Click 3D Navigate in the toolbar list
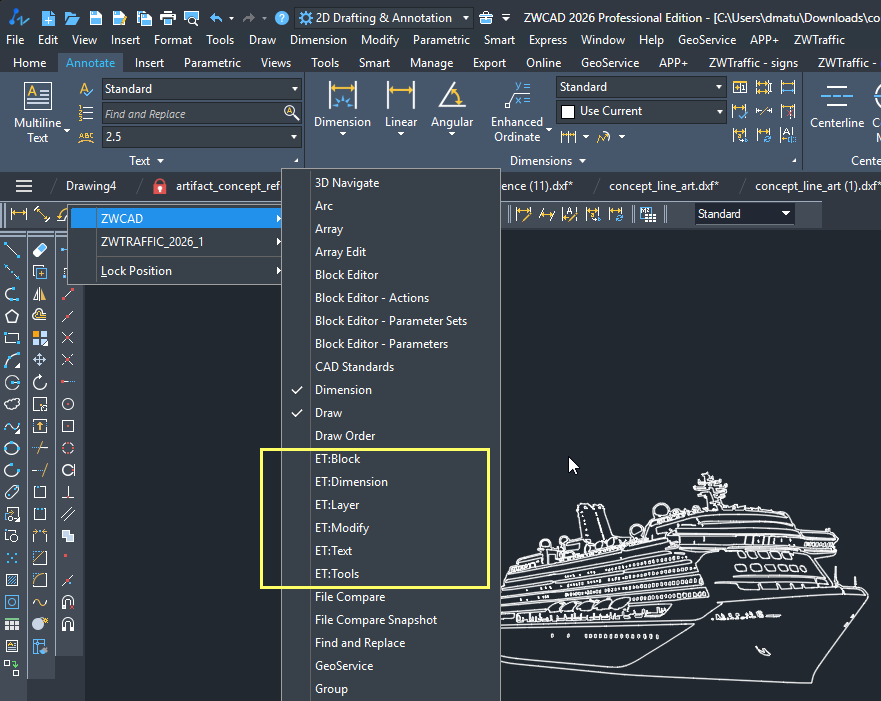The height and width of the screenshot is (701, 881). [x=347, y=183]
